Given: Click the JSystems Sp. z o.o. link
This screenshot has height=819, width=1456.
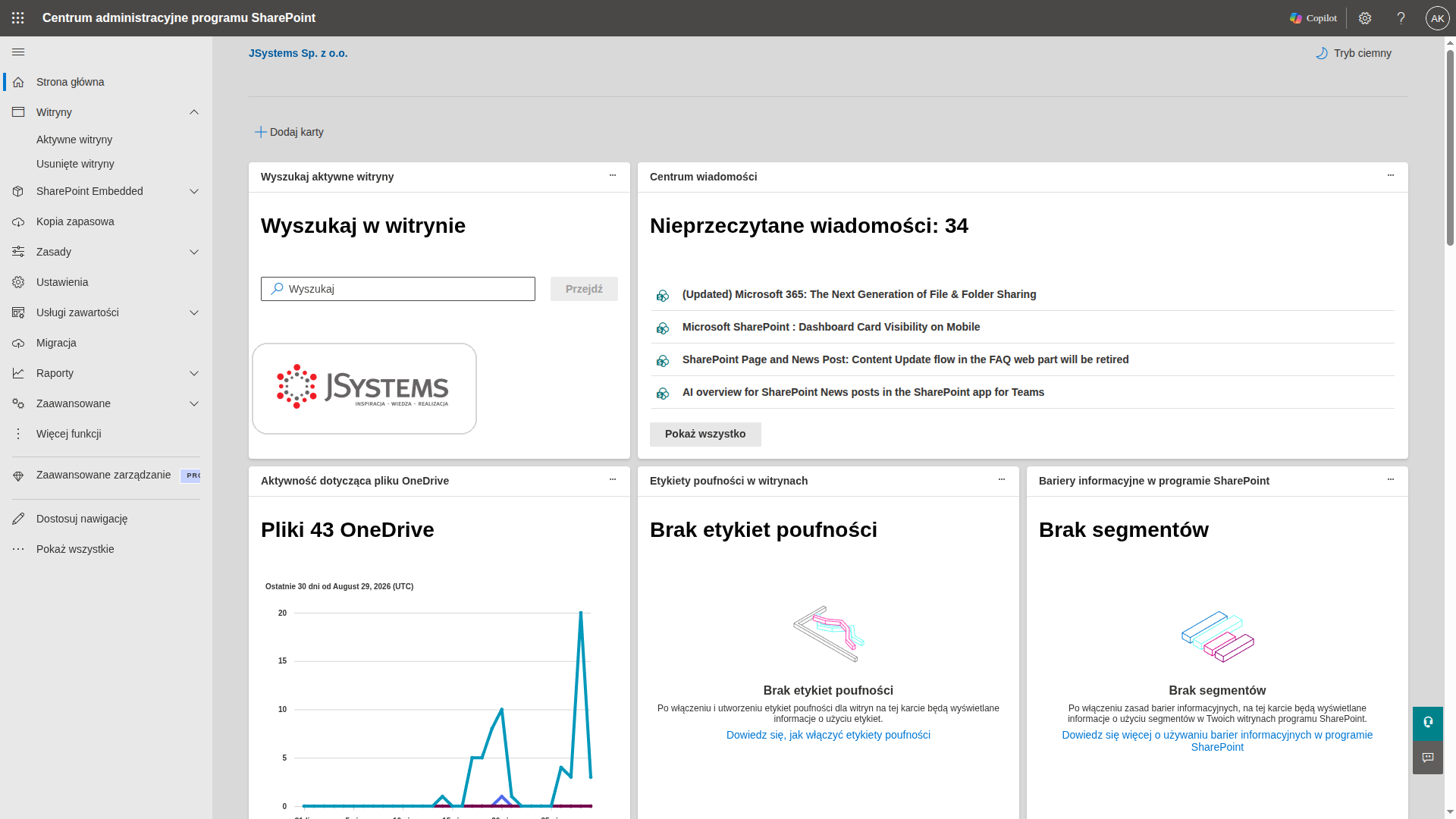Looking at the screenshot, I should (x=298, y=53).
